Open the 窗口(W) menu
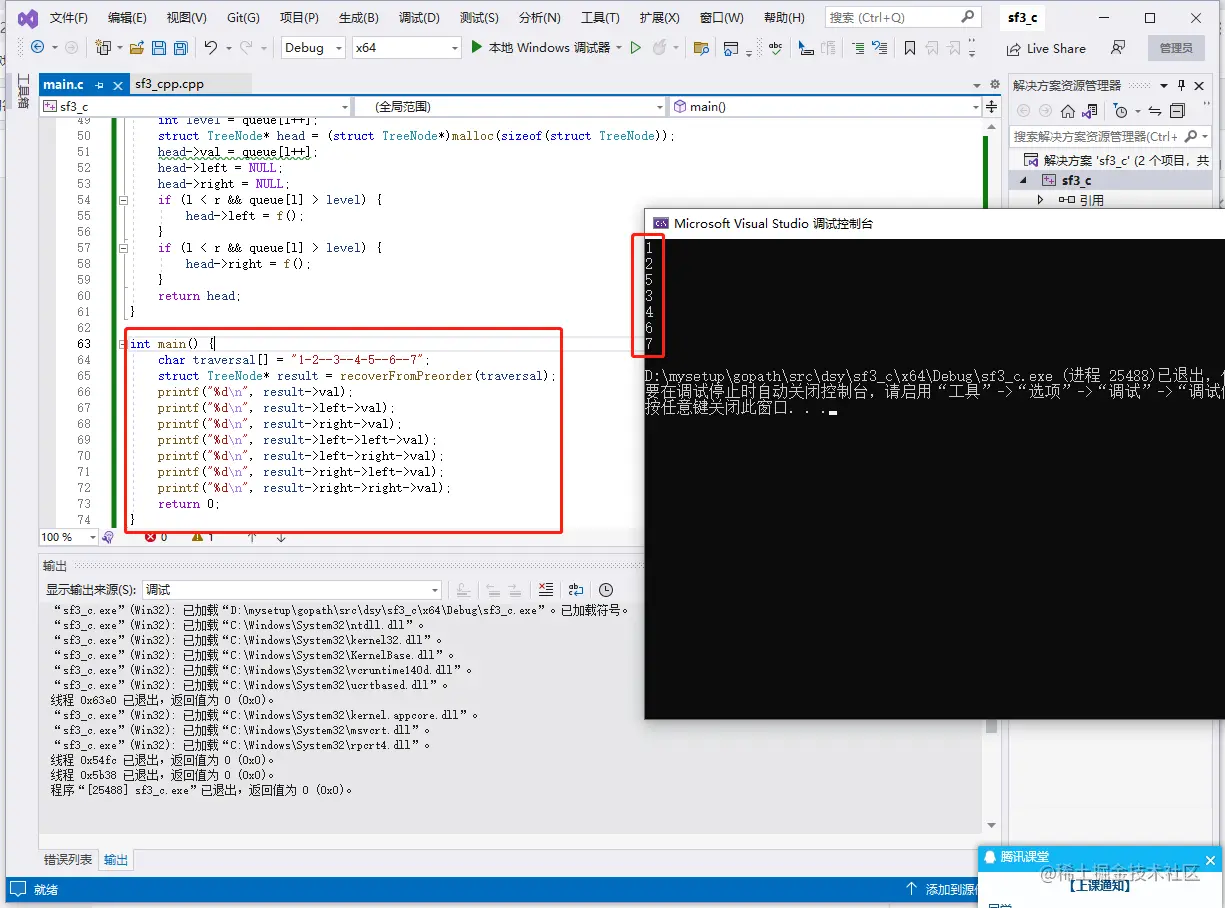1225x908 pixels. [x=721, y=18]
